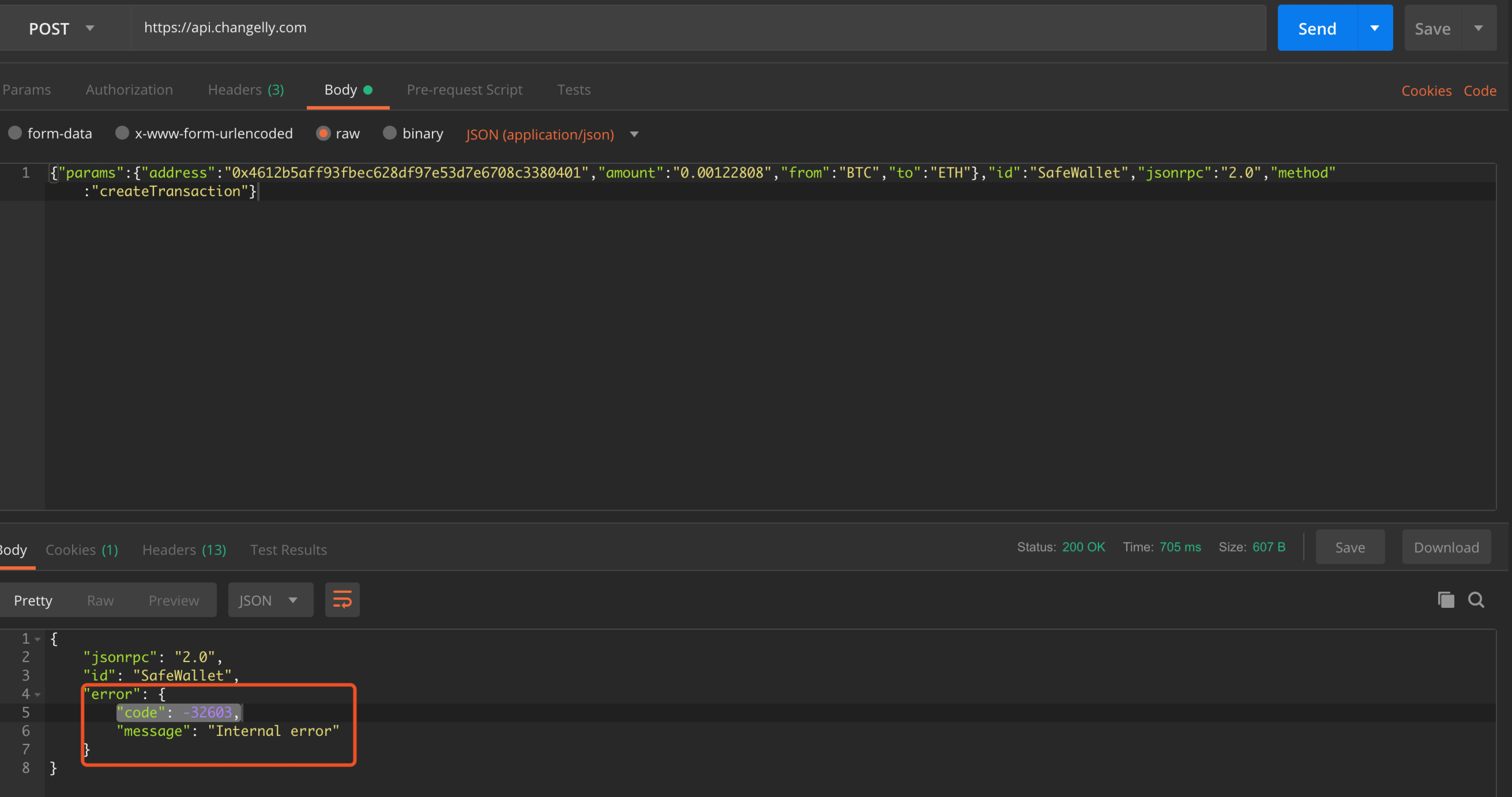Viewport: 1512px width, 797px height.
Task: Click response size 607 B
Action: [x=1269, y=547]
